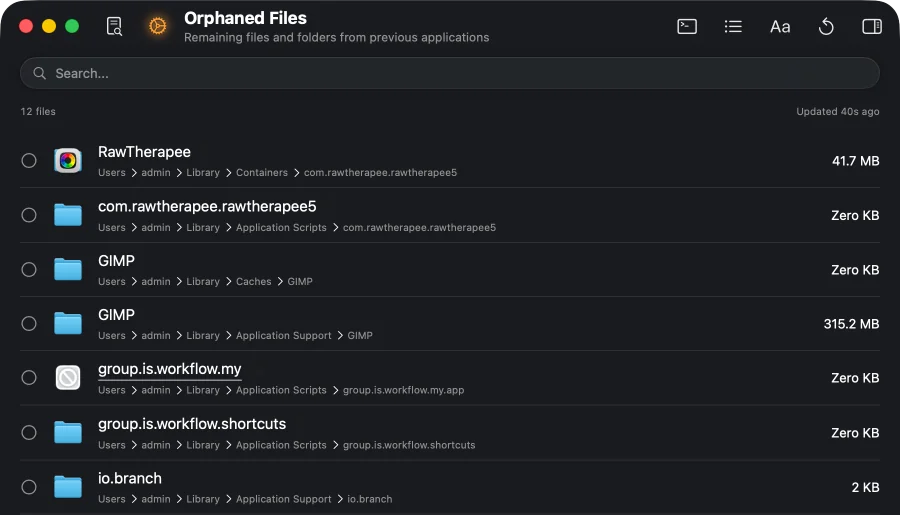Click Containers in RawTherapee path
Screen dimensions: 900x515
pyautogui.click(x=262, y=172)
